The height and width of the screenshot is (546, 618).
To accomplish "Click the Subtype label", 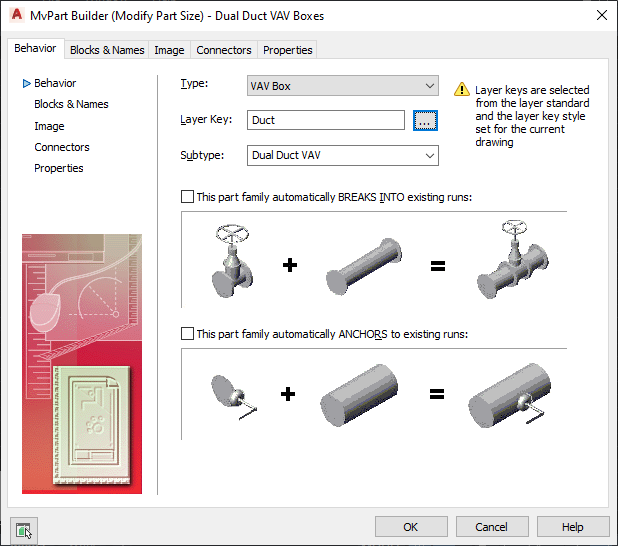I will tap(202, 155).
